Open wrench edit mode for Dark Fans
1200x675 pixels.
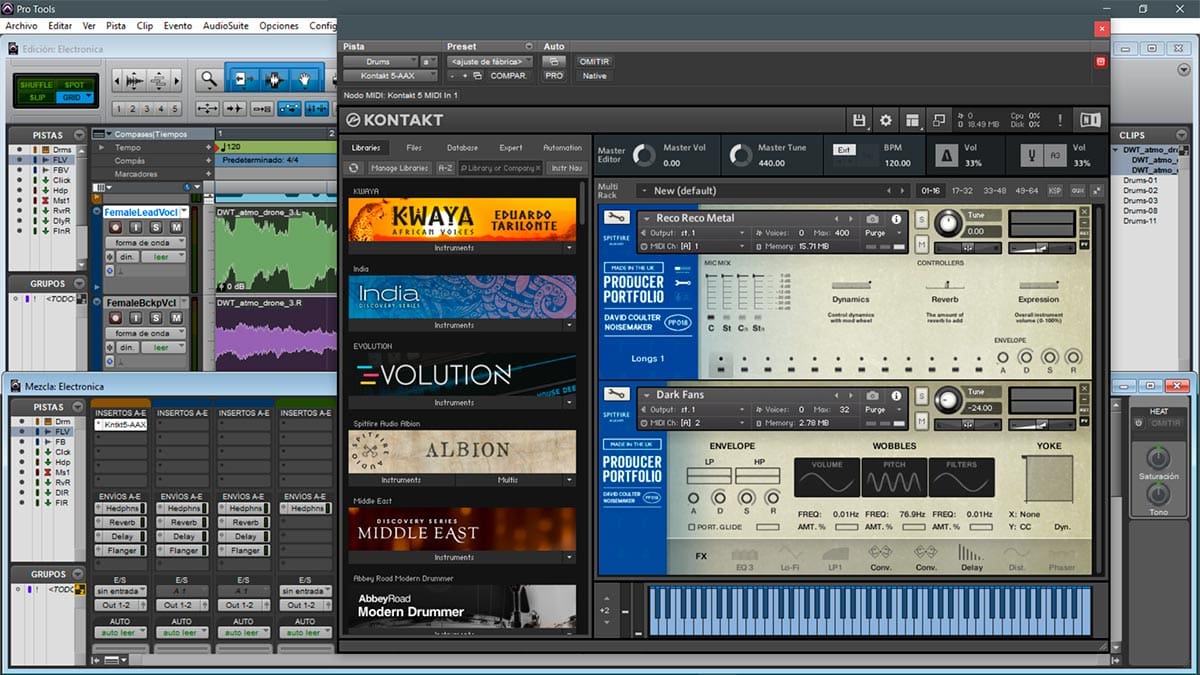(x=618, y=394)
